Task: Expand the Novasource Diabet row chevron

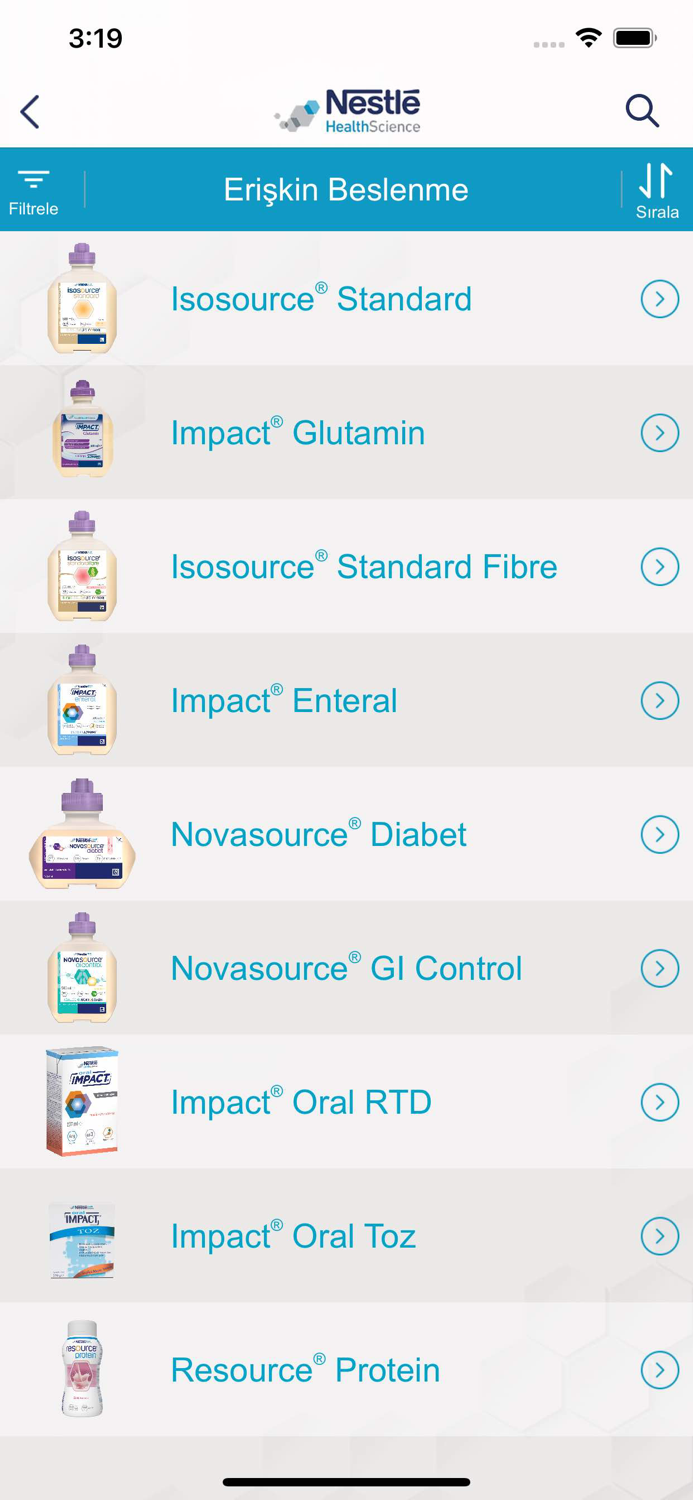Action: 659,835
